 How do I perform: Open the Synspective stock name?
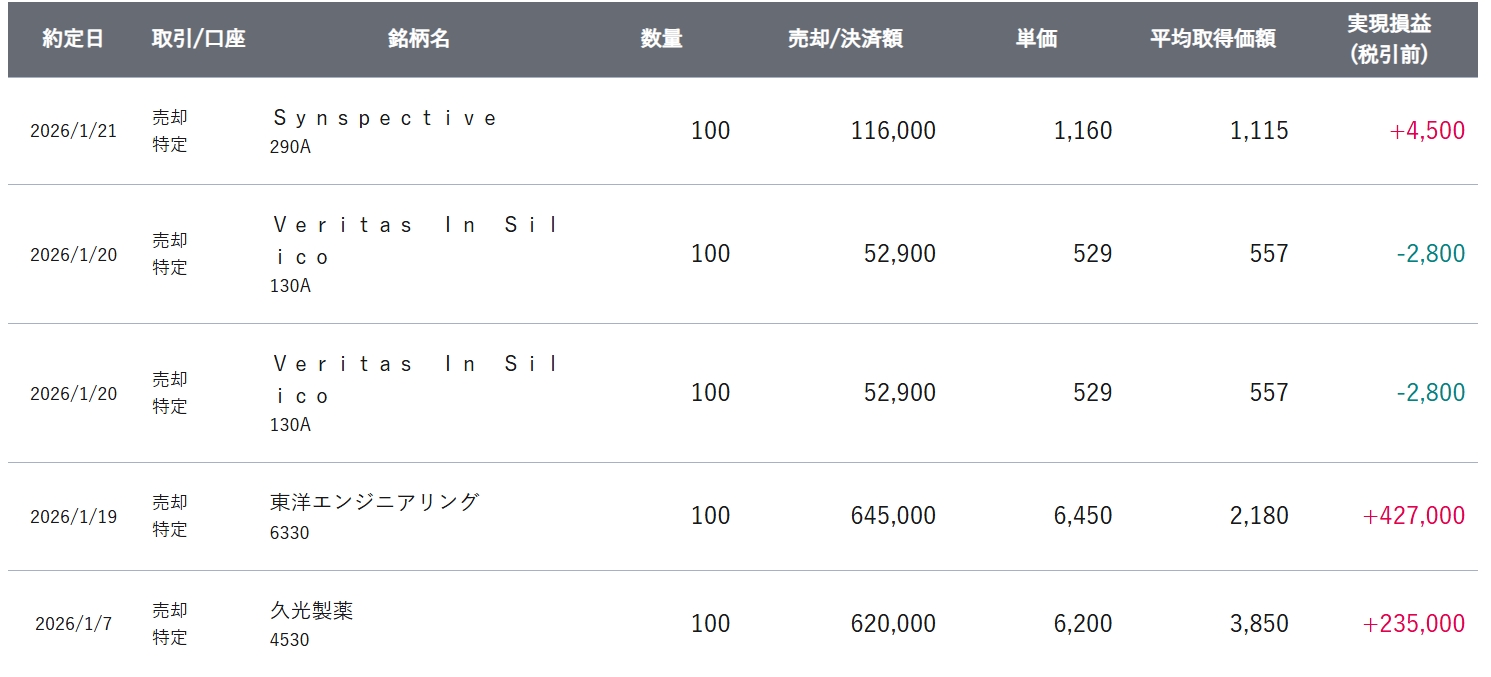tap(384, 118)
